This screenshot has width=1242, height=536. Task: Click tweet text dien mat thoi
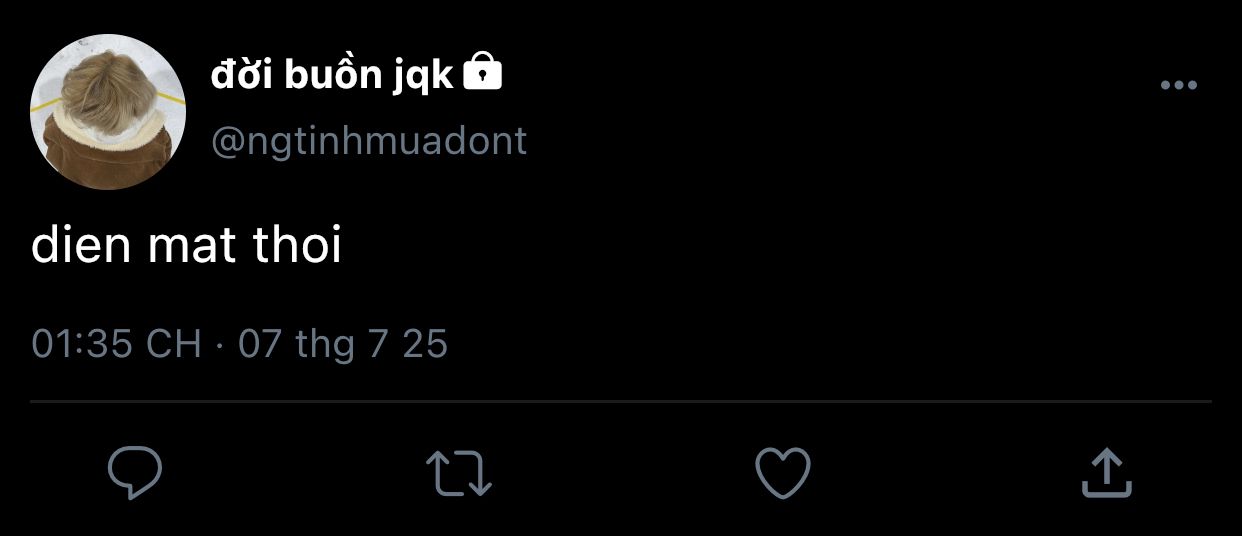point(187,246)
